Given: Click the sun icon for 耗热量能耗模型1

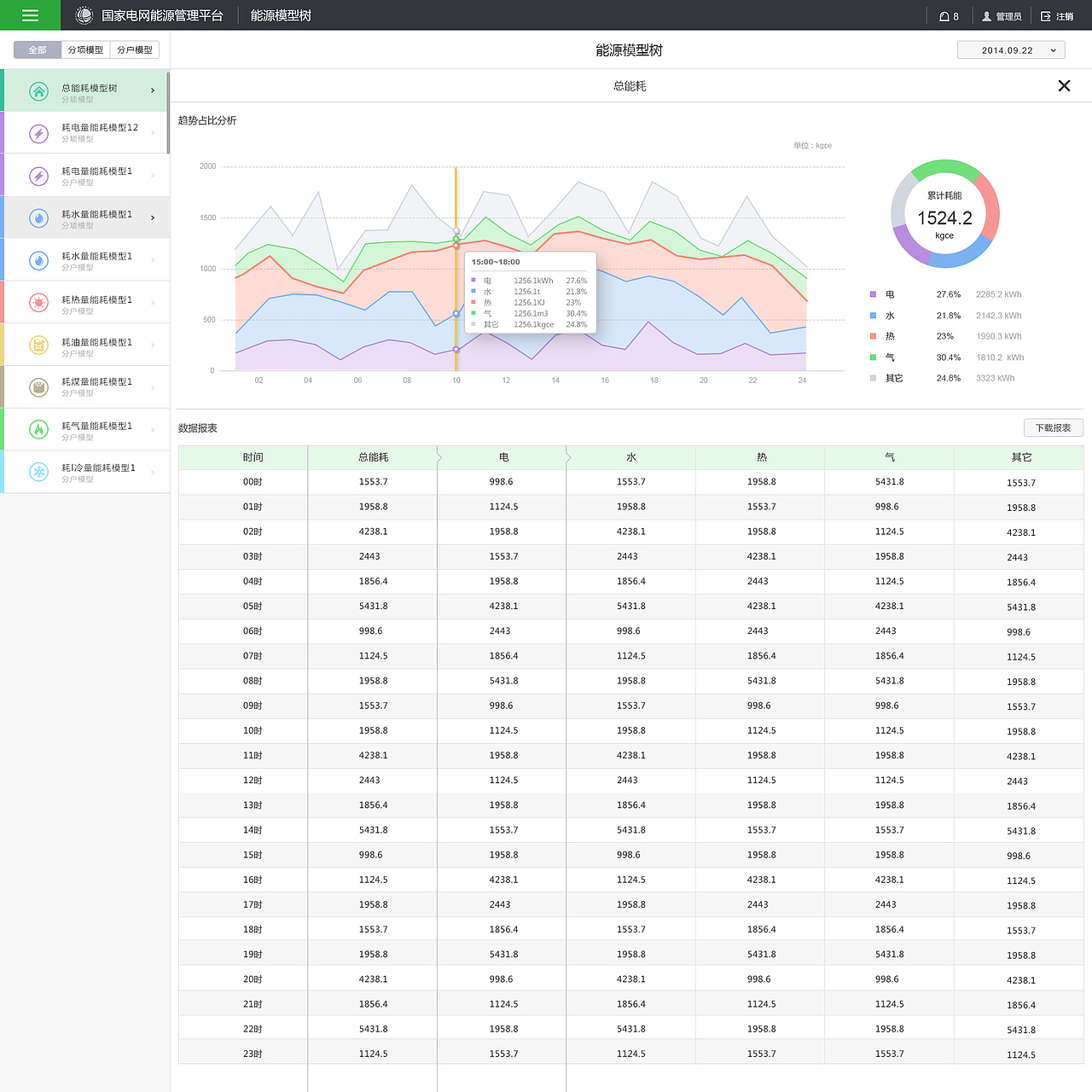Looking at the screenshot, I should click(x=39, y=302).
